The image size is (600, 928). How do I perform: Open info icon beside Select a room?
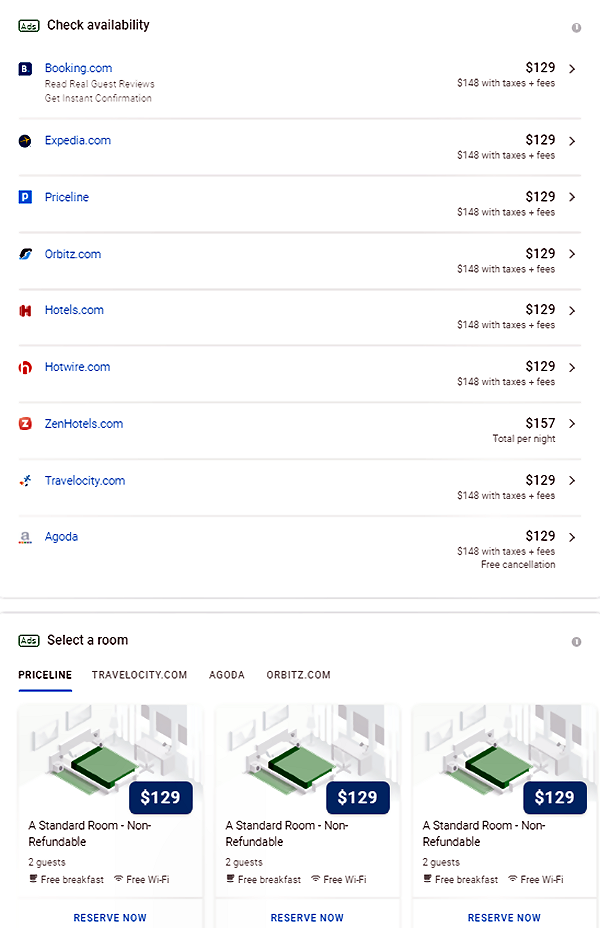[x=576, y=642]
